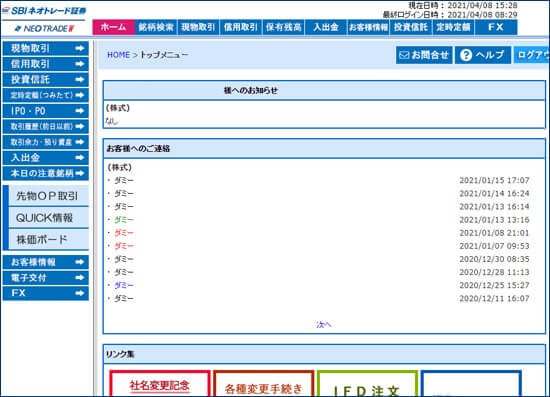This screenshot has width=550, height=397.
Task: Click the arrow icon beside 取引余力・預り資産
Action: tap(80, 142)
